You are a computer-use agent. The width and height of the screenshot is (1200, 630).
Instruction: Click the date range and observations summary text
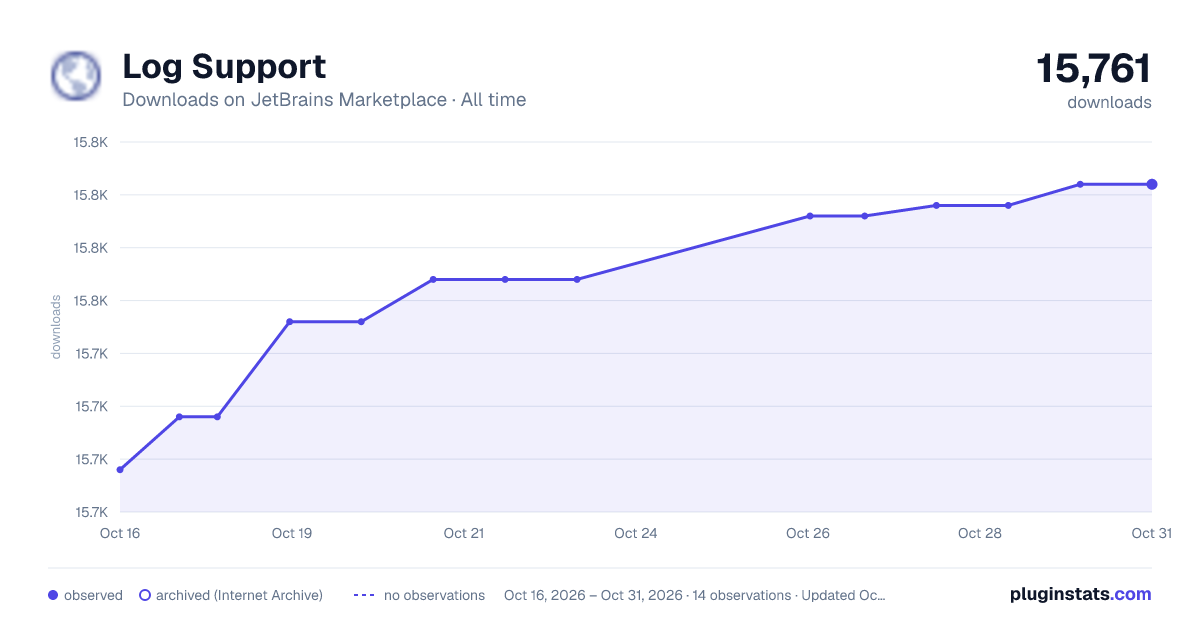pyautogui.click(x=695, y=595)
